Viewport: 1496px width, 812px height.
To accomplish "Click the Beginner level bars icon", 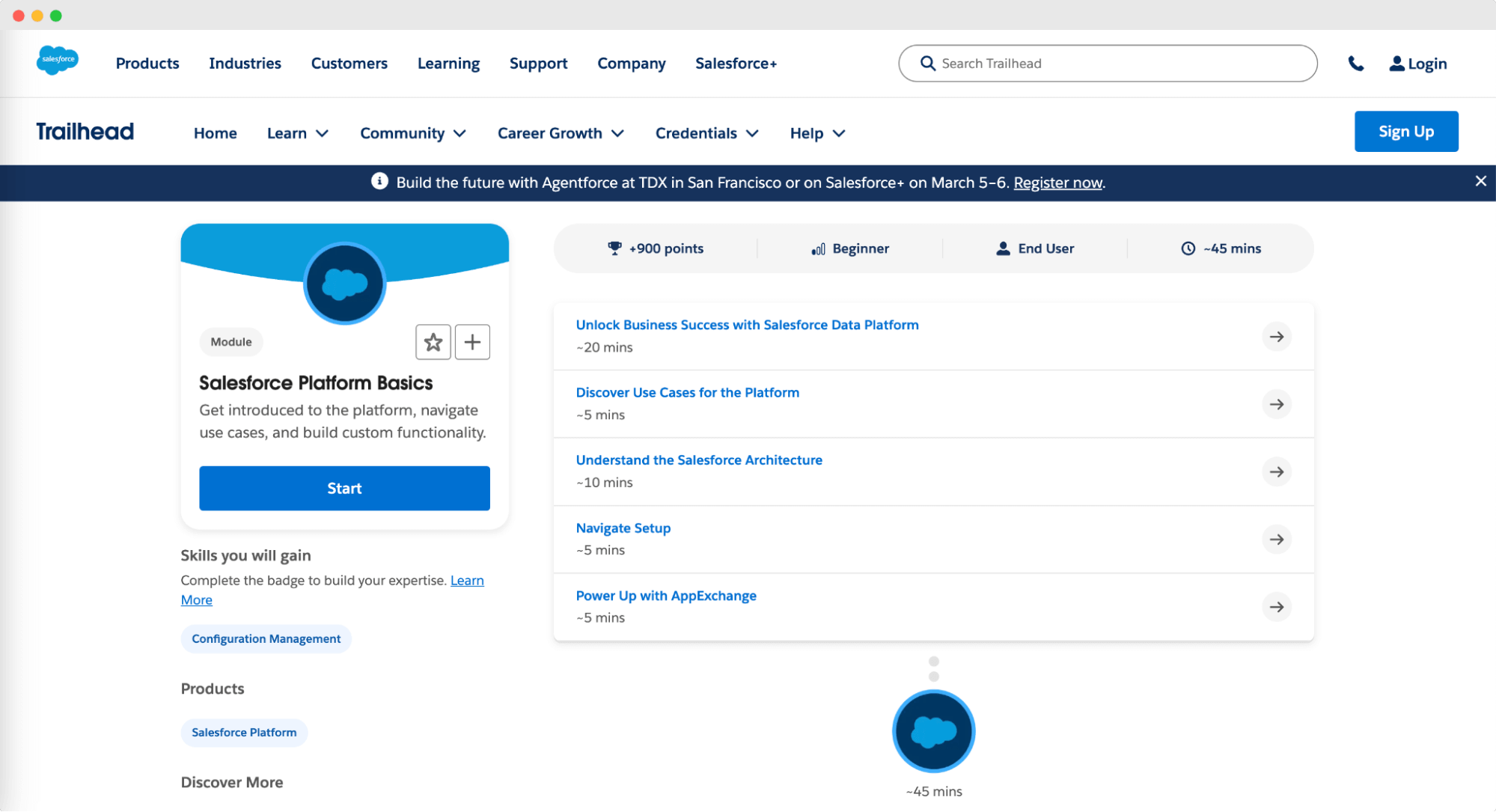I will tap(818, 249).
